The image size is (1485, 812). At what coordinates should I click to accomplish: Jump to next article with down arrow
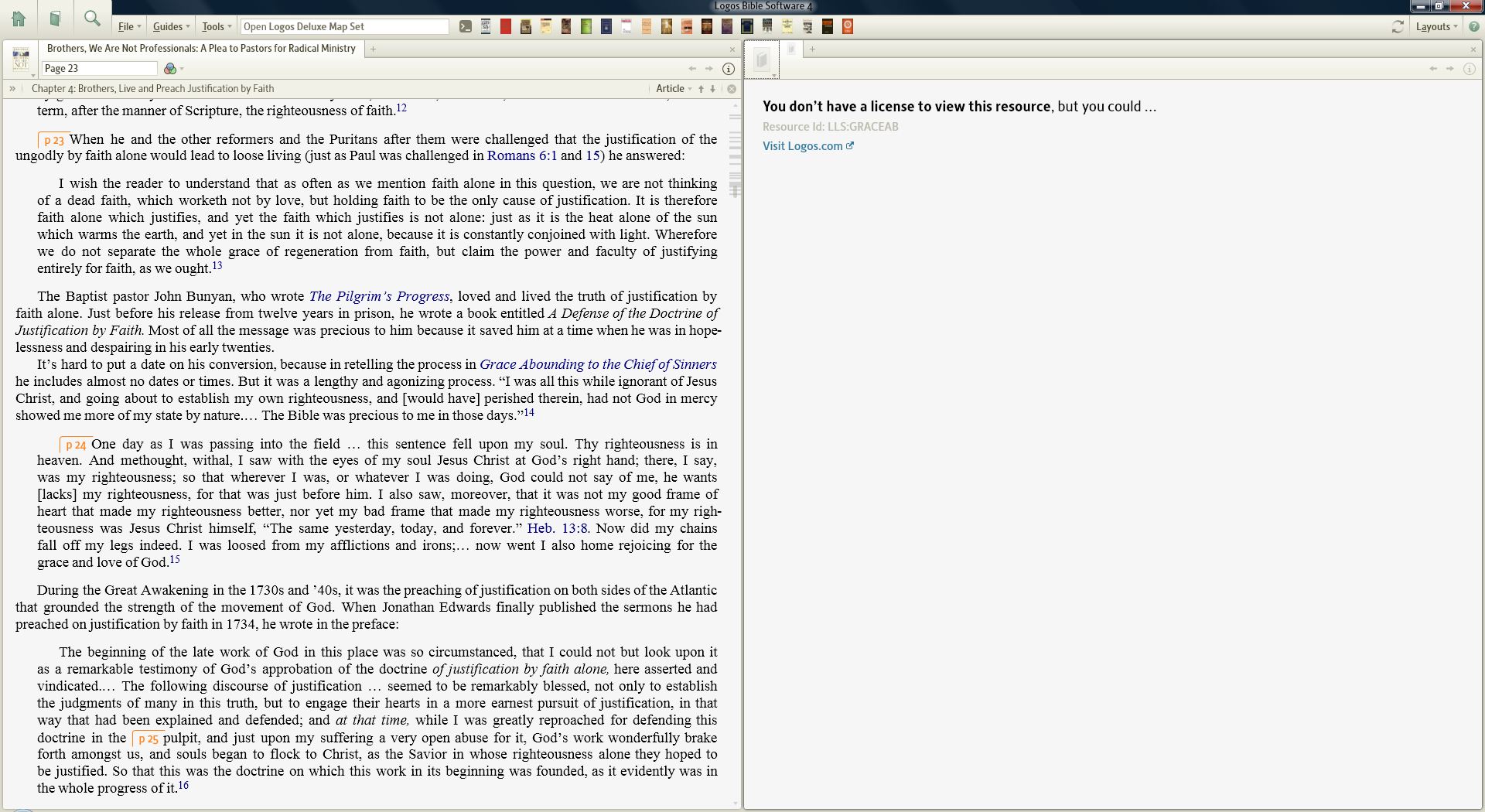(x=712, y=89)
